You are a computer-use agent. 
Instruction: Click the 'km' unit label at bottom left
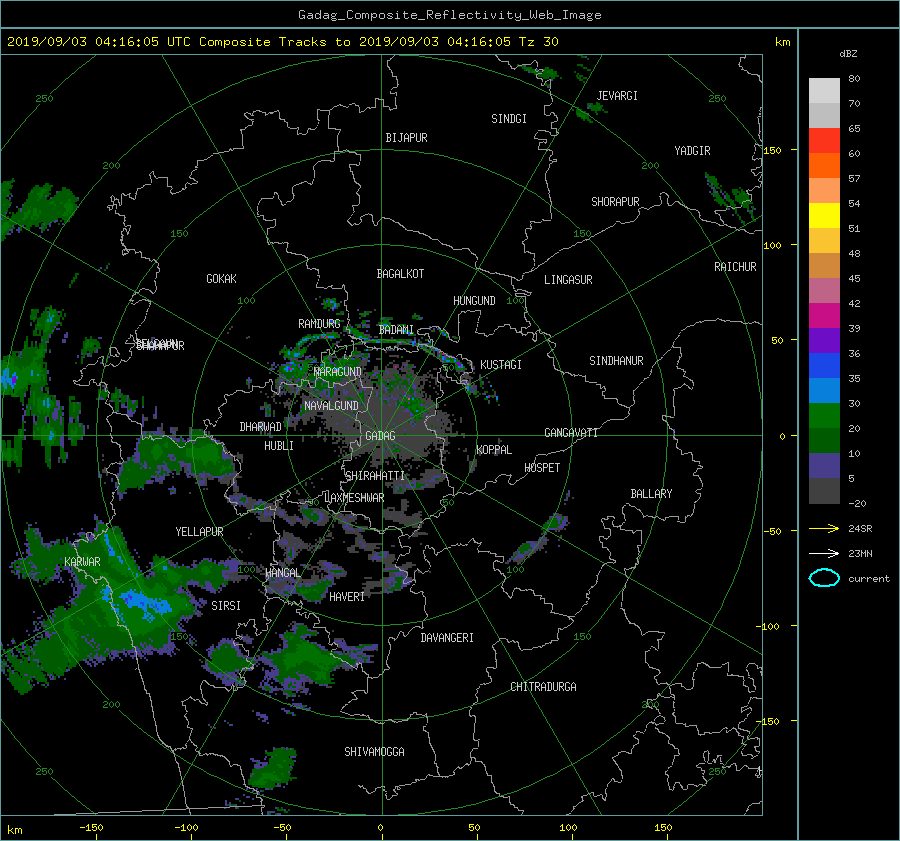14,830
